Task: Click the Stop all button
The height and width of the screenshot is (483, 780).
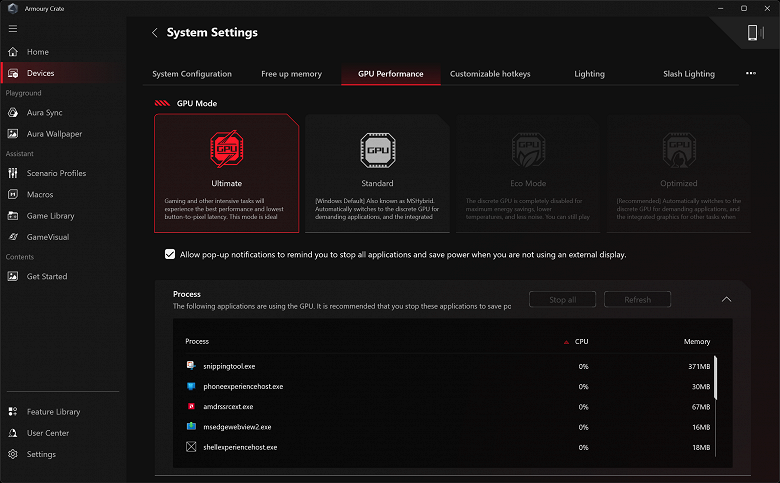Action: click(x=562, y=300)
